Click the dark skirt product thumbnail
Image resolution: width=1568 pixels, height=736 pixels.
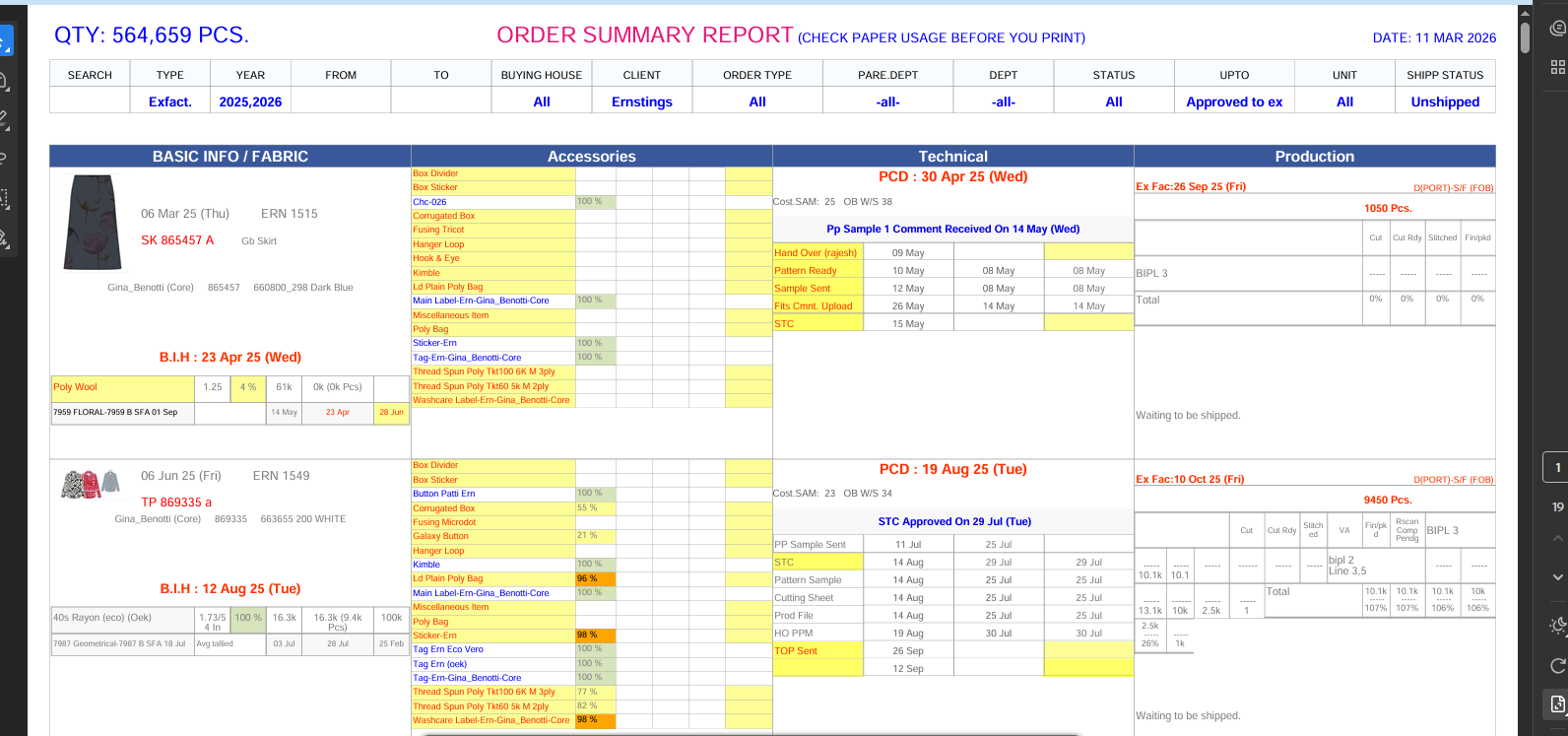point(93,223)
